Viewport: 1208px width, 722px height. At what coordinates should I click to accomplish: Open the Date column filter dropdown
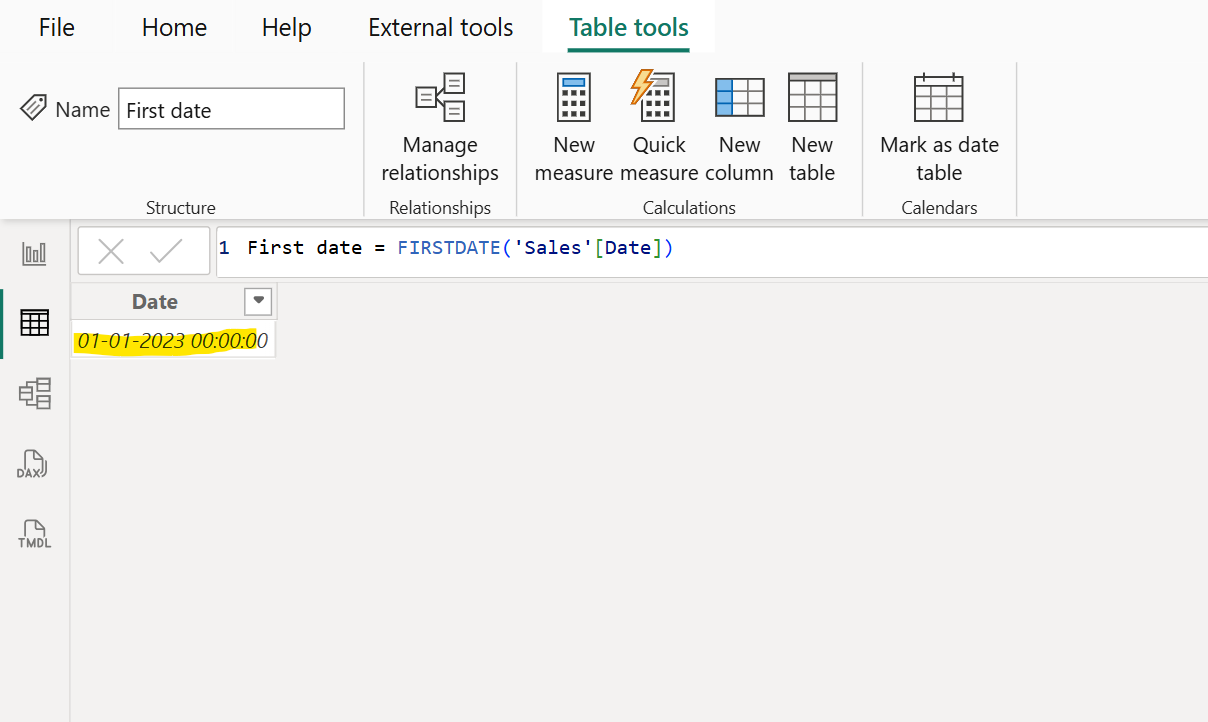click(258, 301)
